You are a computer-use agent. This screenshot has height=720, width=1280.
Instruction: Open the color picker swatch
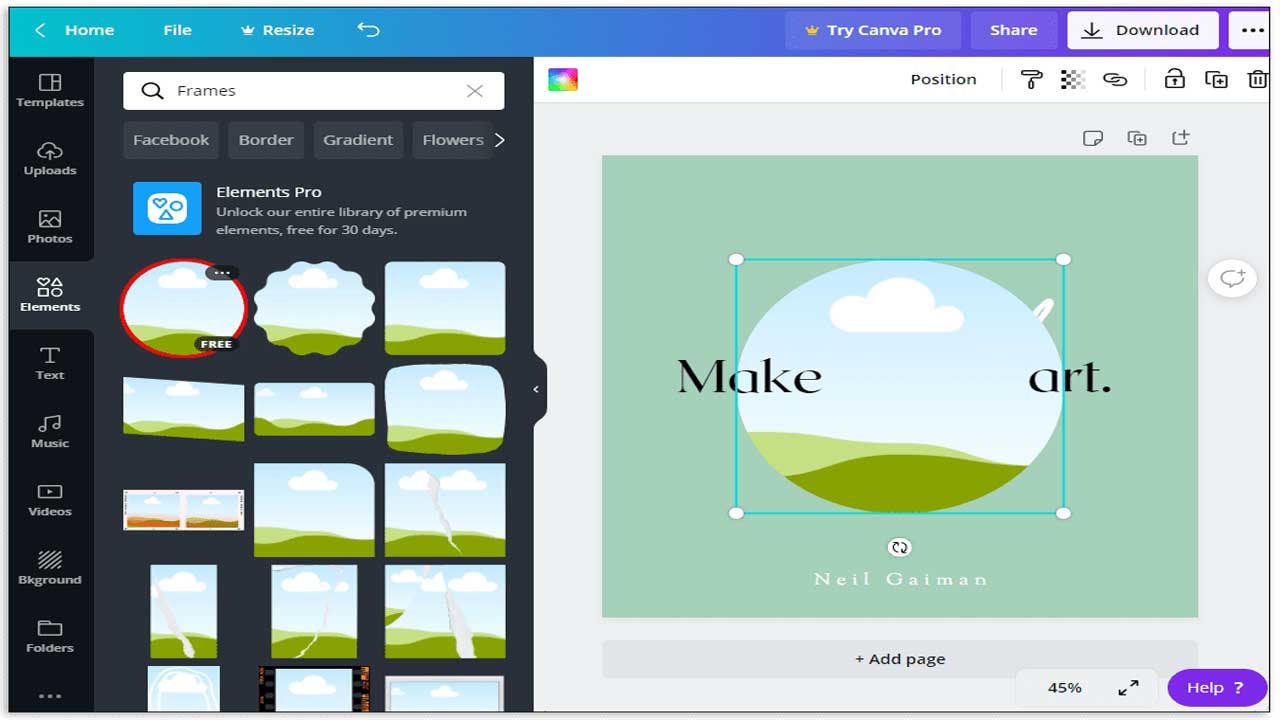563,80
